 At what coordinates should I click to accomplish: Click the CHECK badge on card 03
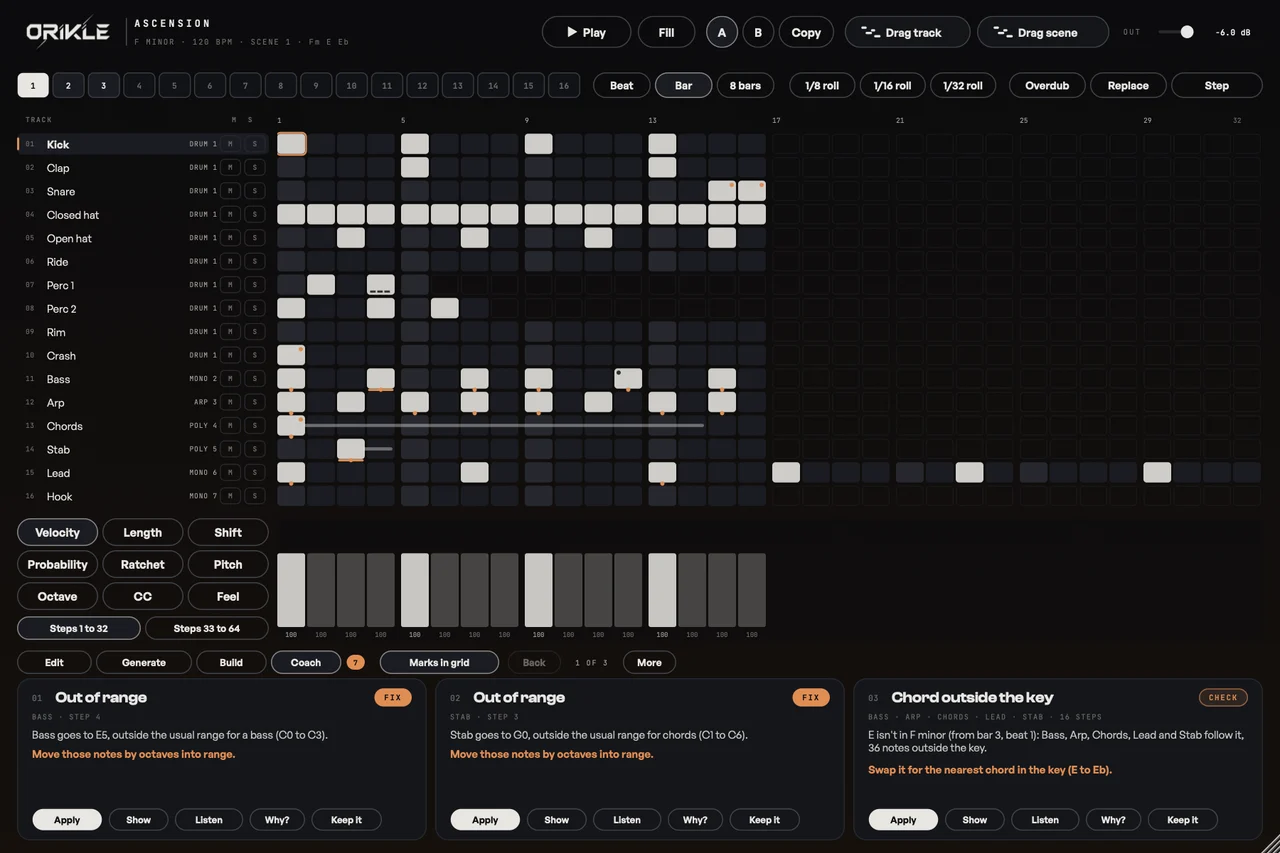coord(1223,697)
